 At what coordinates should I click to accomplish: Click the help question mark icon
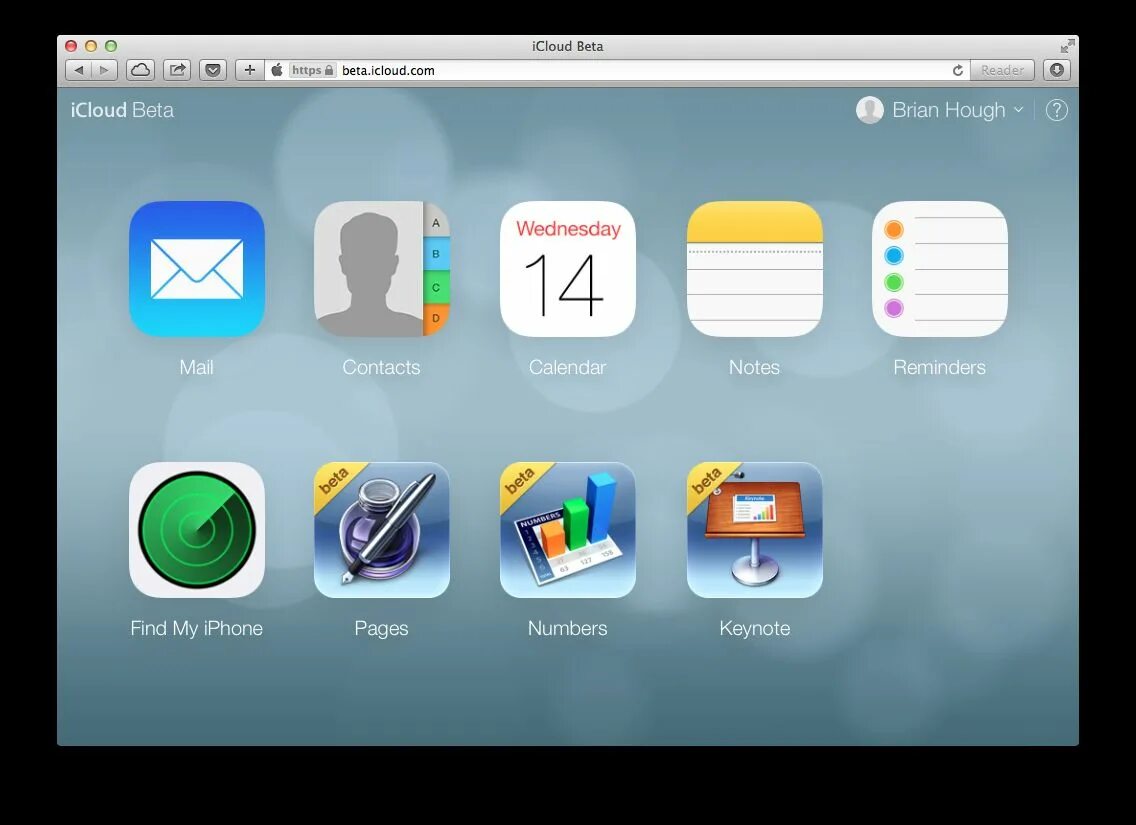[1056, 110]
